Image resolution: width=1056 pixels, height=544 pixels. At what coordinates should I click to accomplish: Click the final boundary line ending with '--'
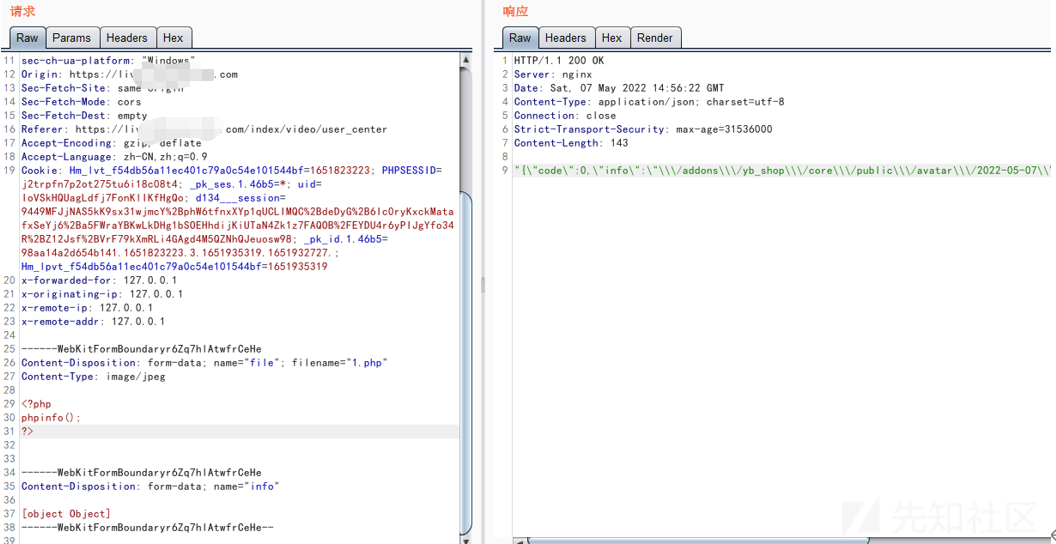tap(147, 527)
